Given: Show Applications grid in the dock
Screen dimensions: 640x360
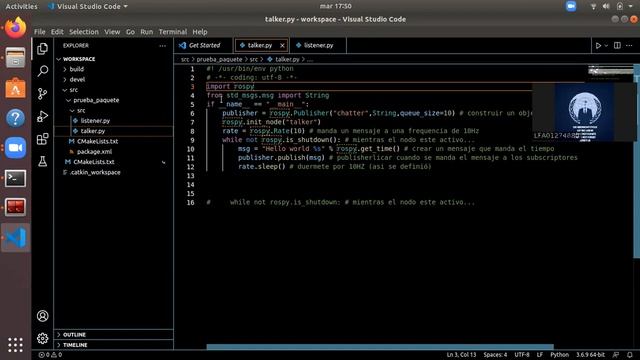Looking at the screenshot, I should tap(16, 345).
